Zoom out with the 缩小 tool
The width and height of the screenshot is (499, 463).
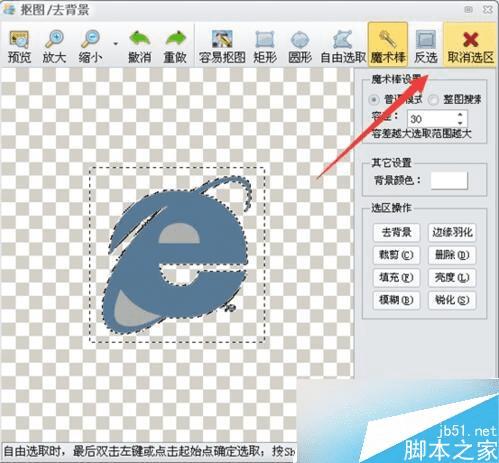coord(90,46)
